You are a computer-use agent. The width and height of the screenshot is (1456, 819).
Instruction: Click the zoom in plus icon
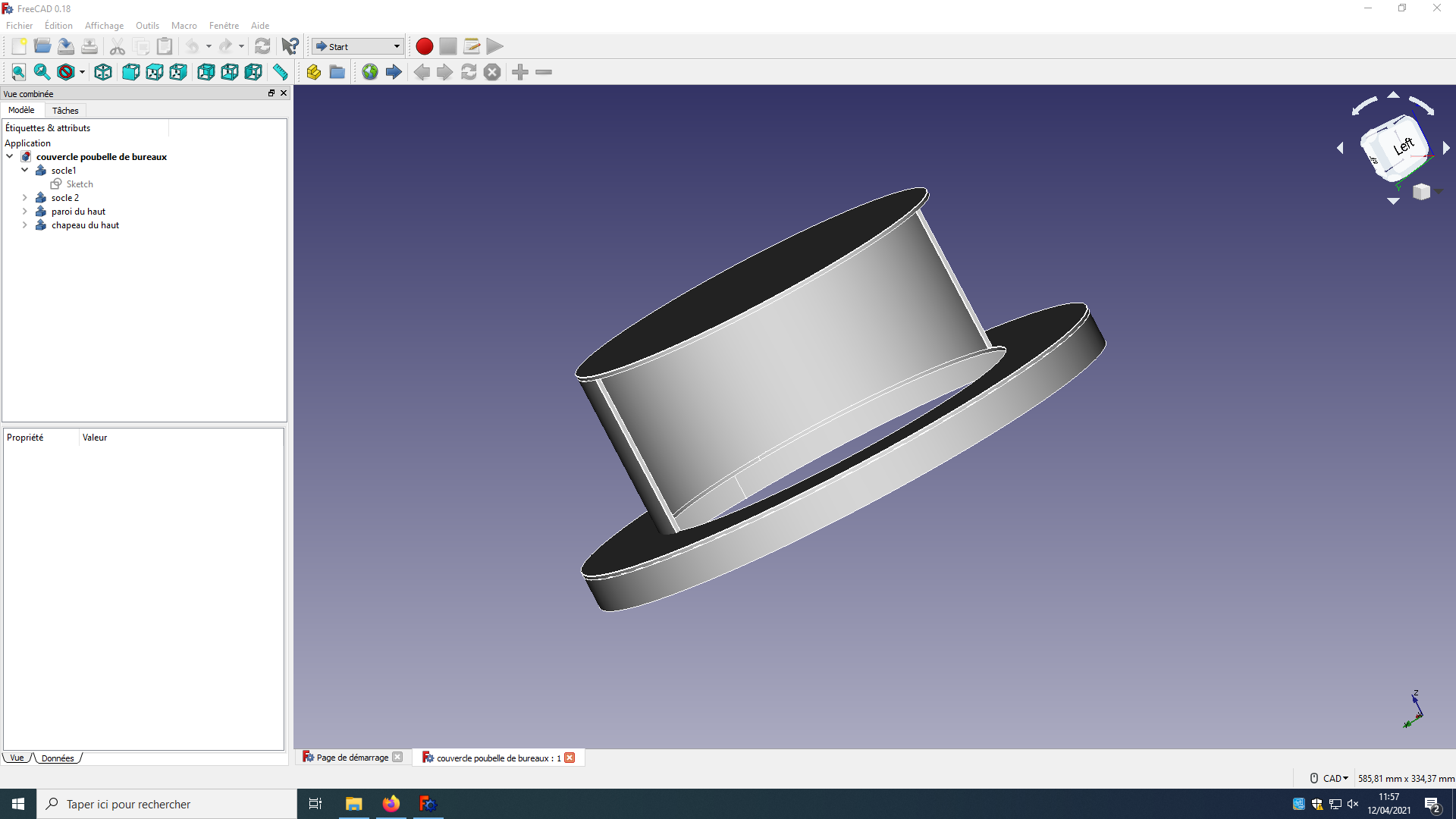point(520,72)
